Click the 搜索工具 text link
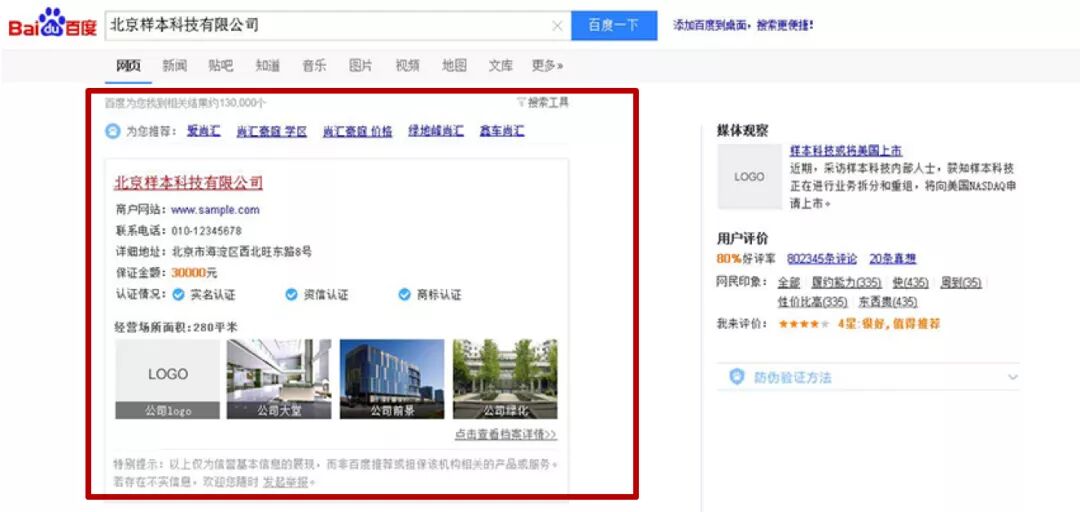The width and height of the screenshot is (1080, 512). coord(548,103)
